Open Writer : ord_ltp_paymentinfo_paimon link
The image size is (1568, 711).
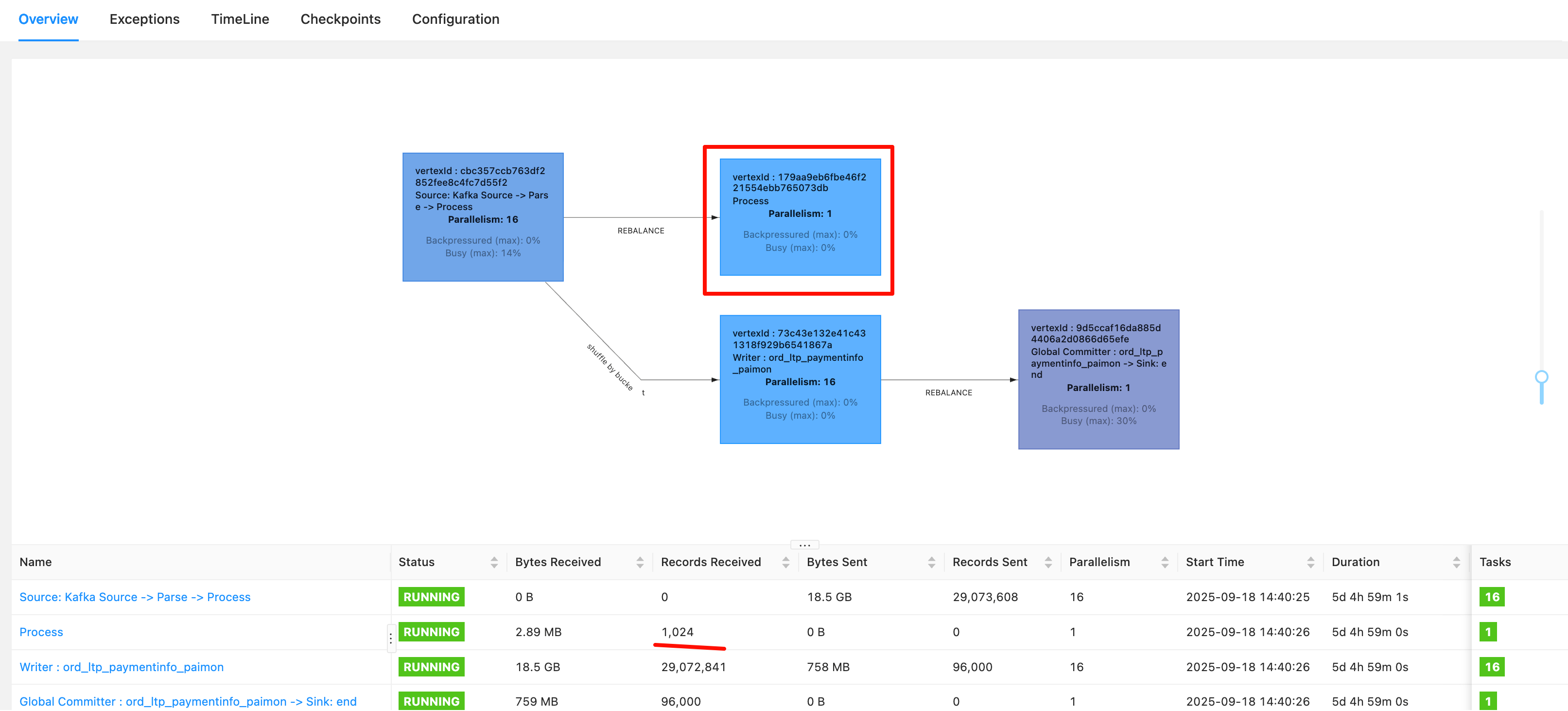tap(121, 667)
